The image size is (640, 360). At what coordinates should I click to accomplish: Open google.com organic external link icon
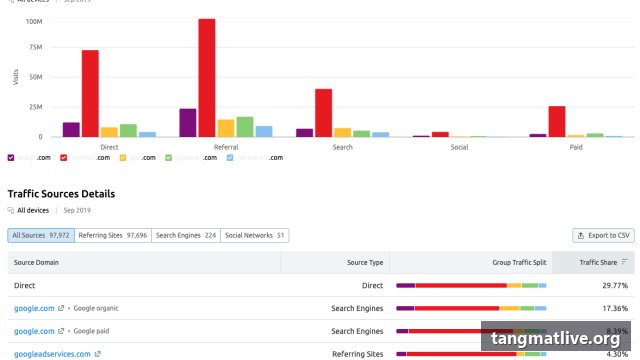click(x=61, y=308)
